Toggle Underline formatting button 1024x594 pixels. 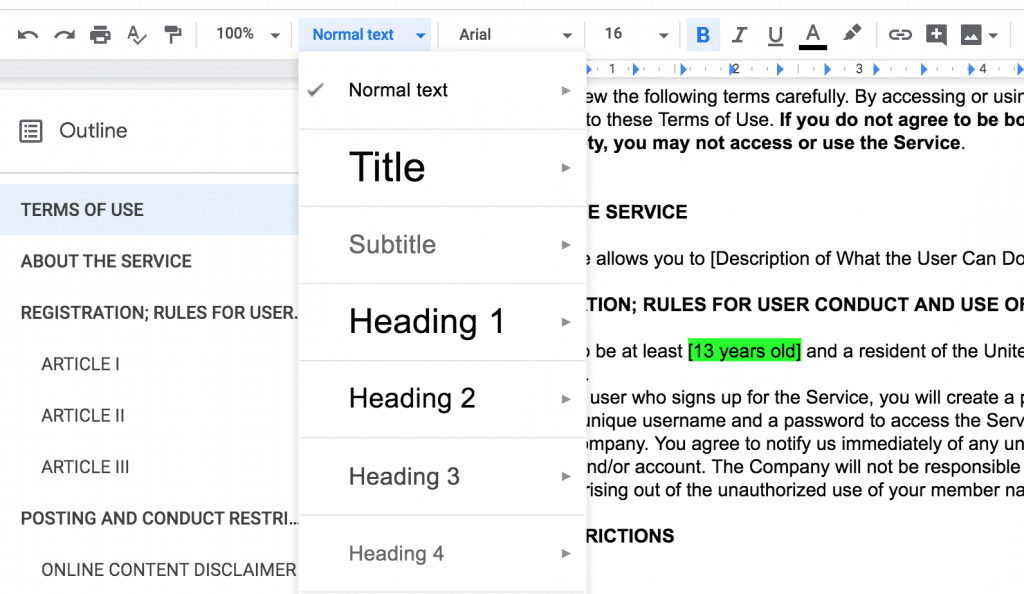(775, 35)
